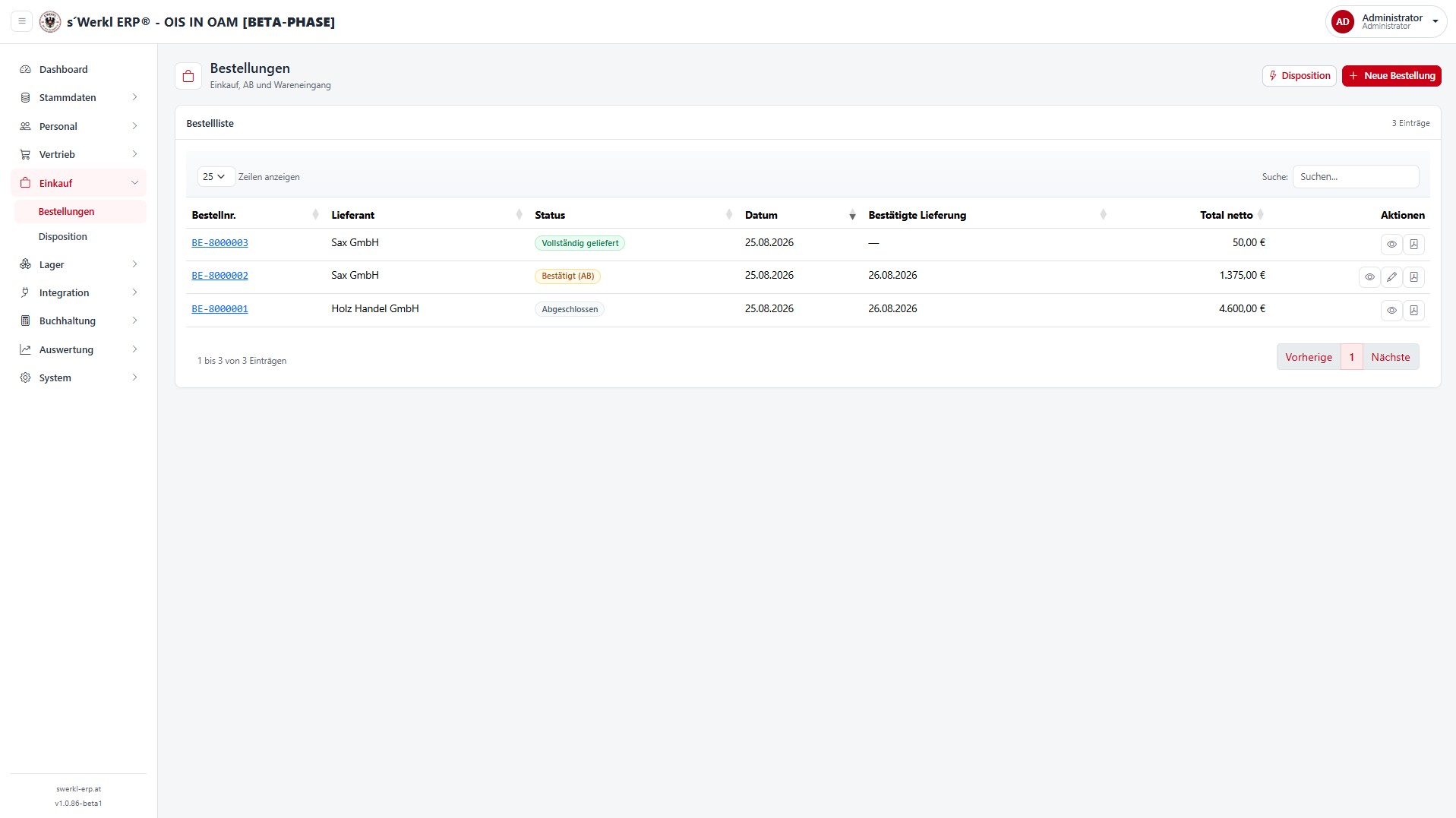Open PDF document for order BE-8000001

1413,310
